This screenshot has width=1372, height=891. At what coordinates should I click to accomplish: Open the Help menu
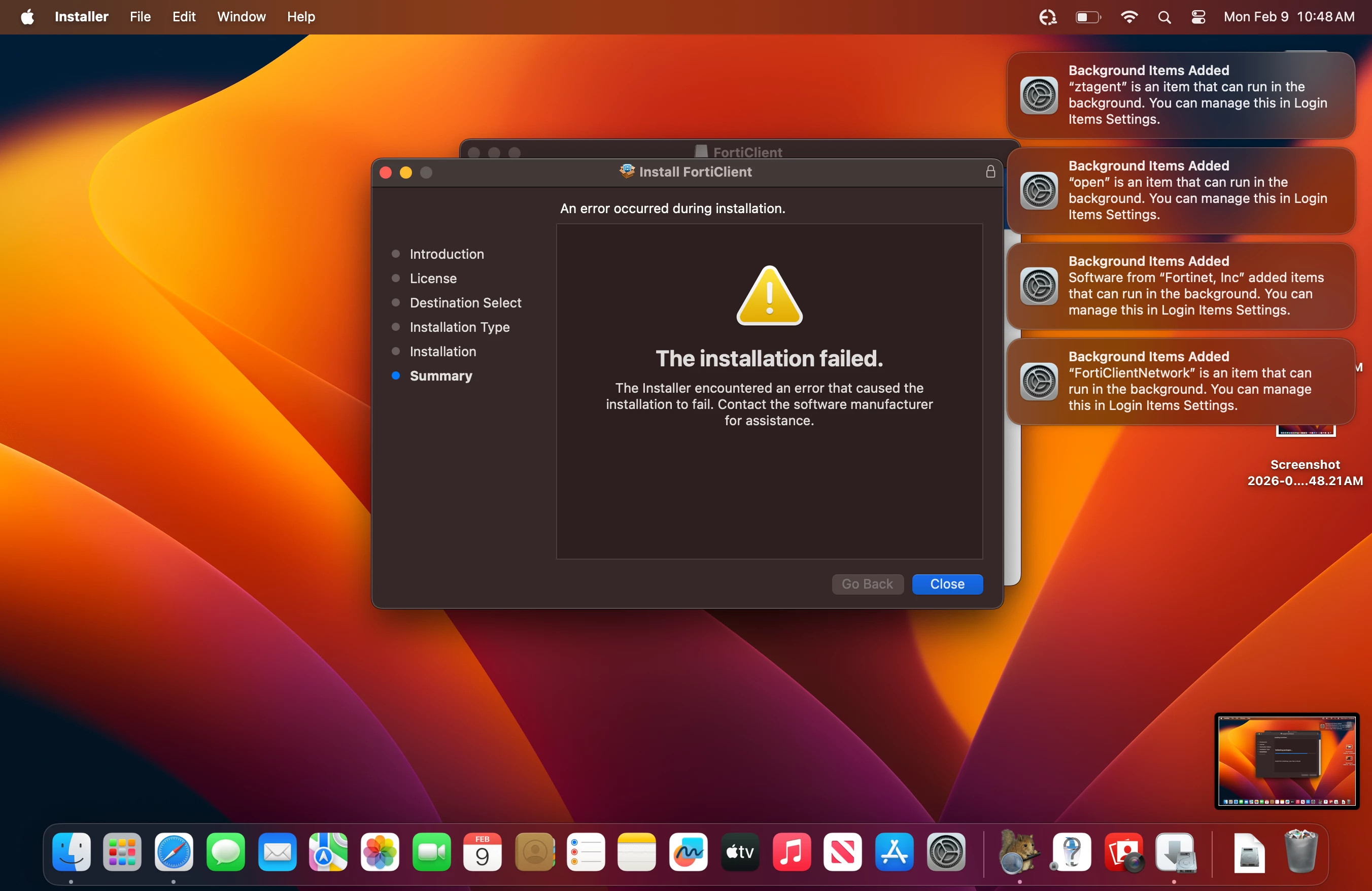pos(301,17)
